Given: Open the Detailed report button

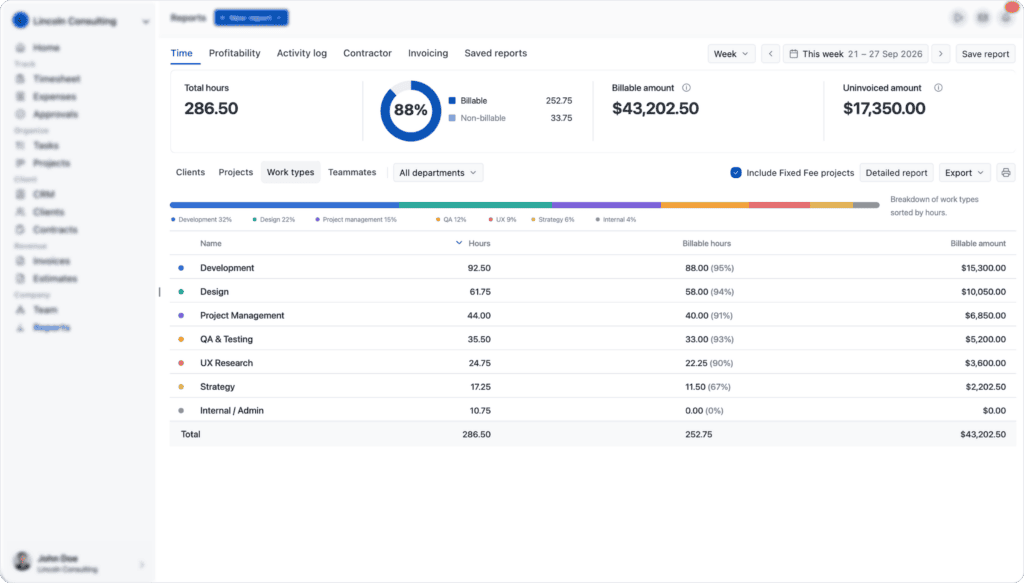Looking at the screenshot, I should [897, 172].
